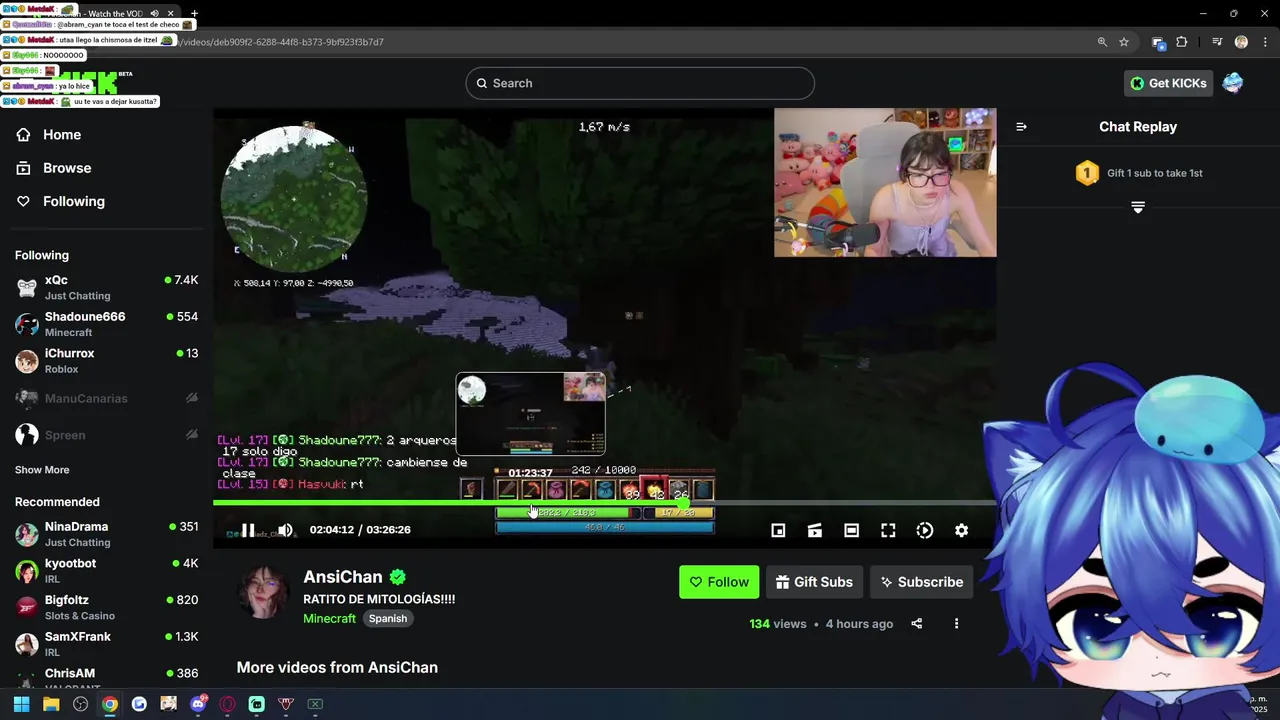This screenshot has height=720, width=1280.
Task: Open offline Spreen channel
Action: (x=106, y=435)
